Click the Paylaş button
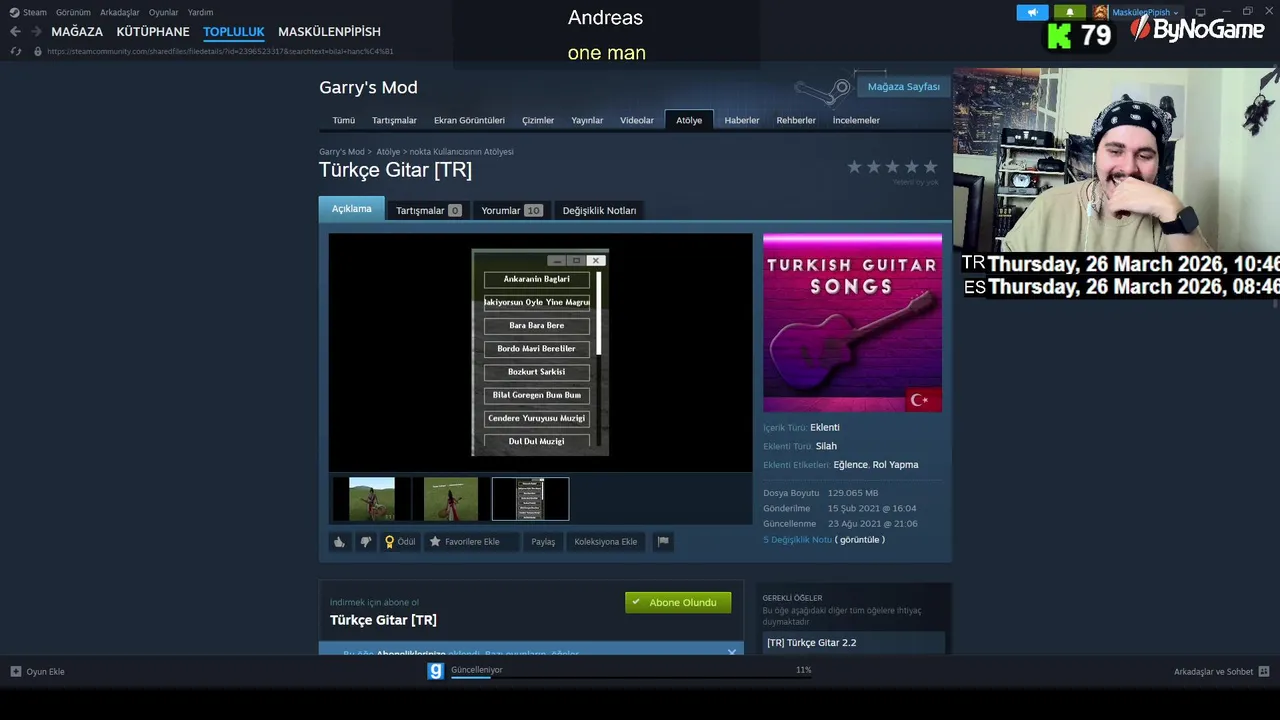Screen dimensions: 1280x720 click(x=543, y=542)
